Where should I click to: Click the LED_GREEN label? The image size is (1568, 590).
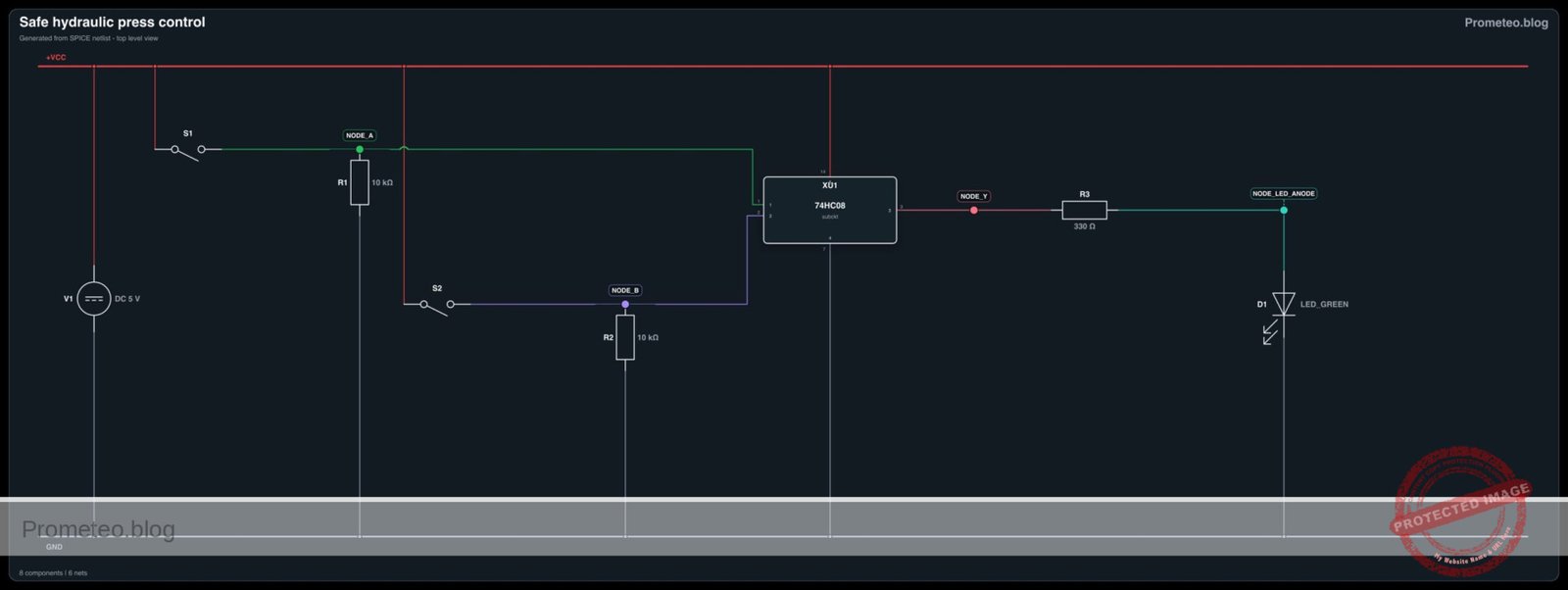[x=1324, y=305]
